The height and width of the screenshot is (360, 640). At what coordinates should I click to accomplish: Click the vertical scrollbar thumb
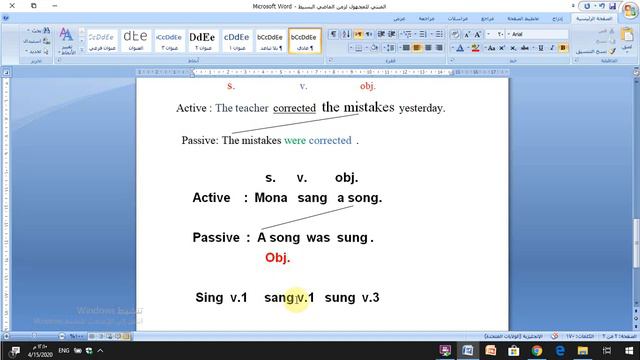click(636, 243)
